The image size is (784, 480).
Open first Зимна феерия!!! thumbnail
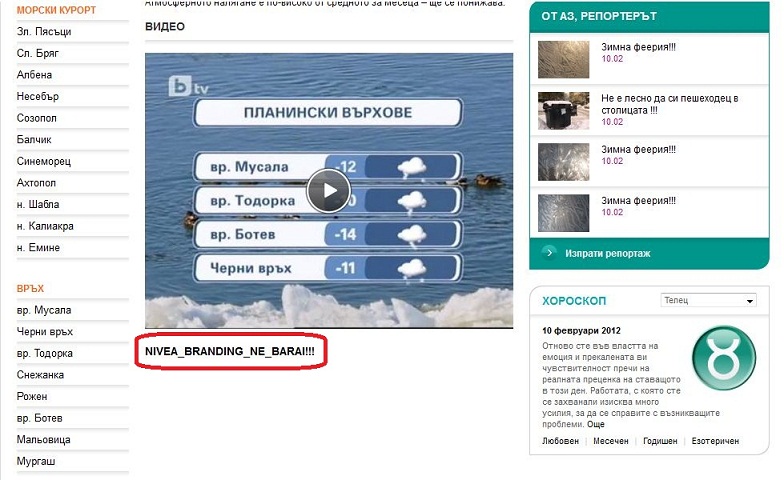566,58
